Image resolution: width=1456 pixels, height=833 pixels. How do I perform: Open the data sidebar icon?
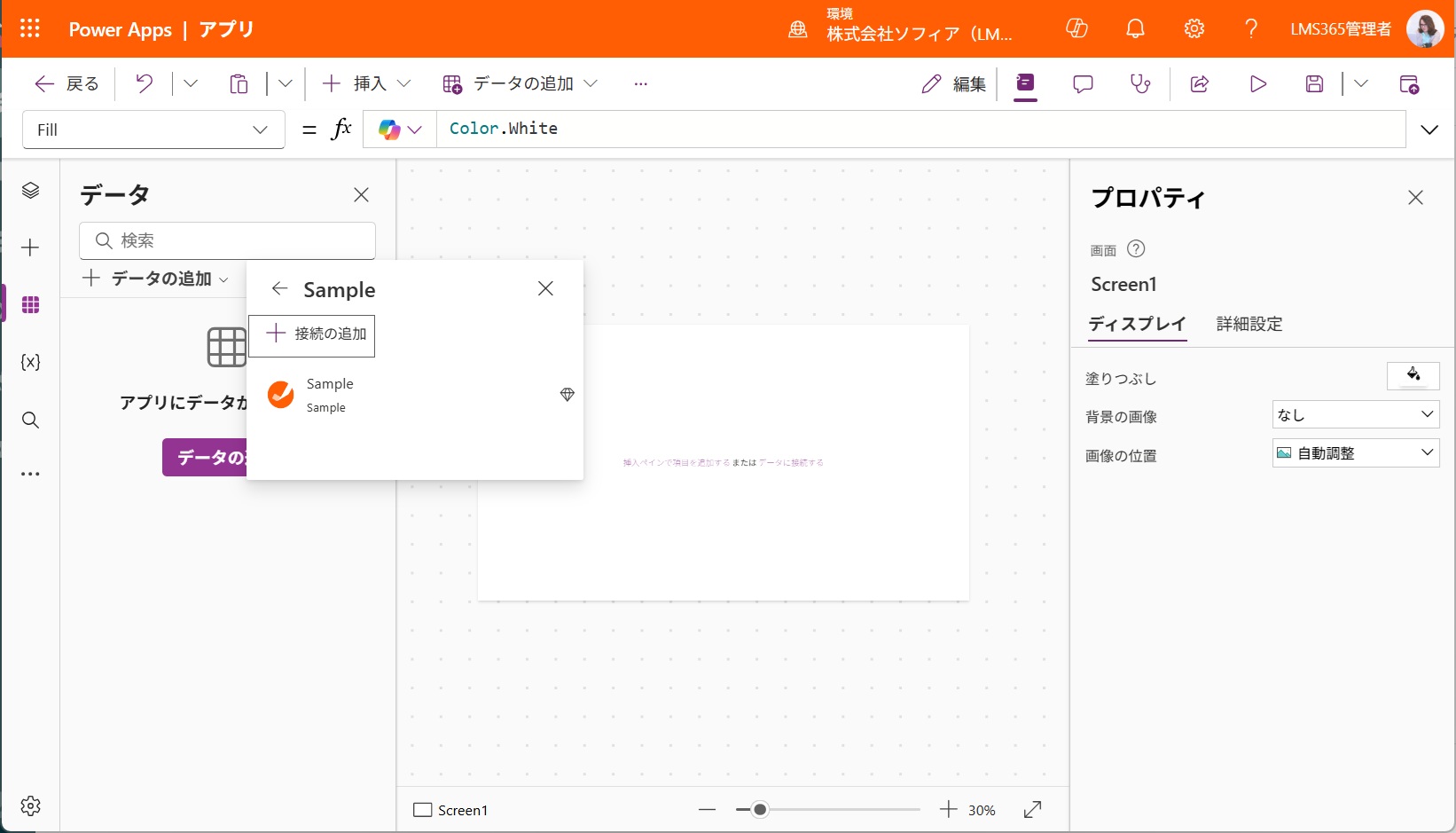click(30, 305)
